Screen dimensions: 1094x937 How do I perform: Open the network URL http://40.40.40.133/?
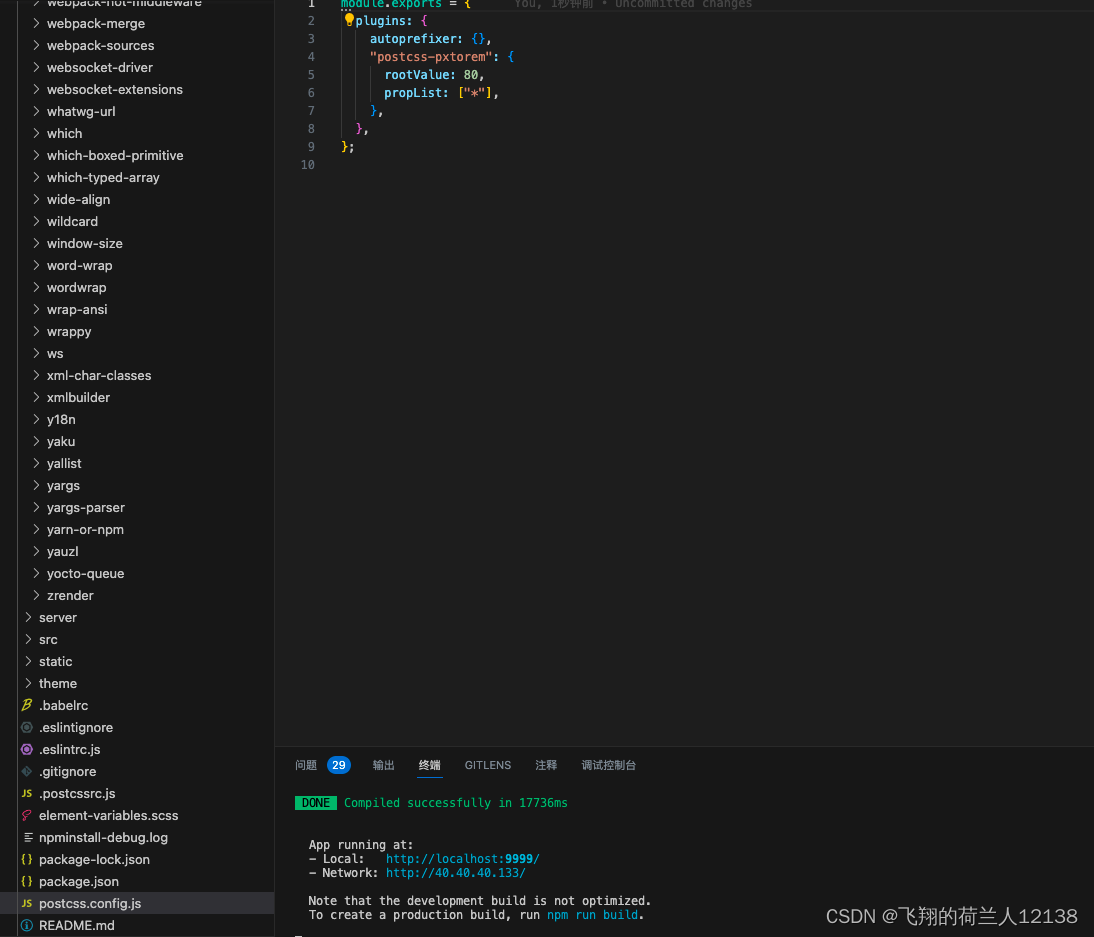click(456, 872)
